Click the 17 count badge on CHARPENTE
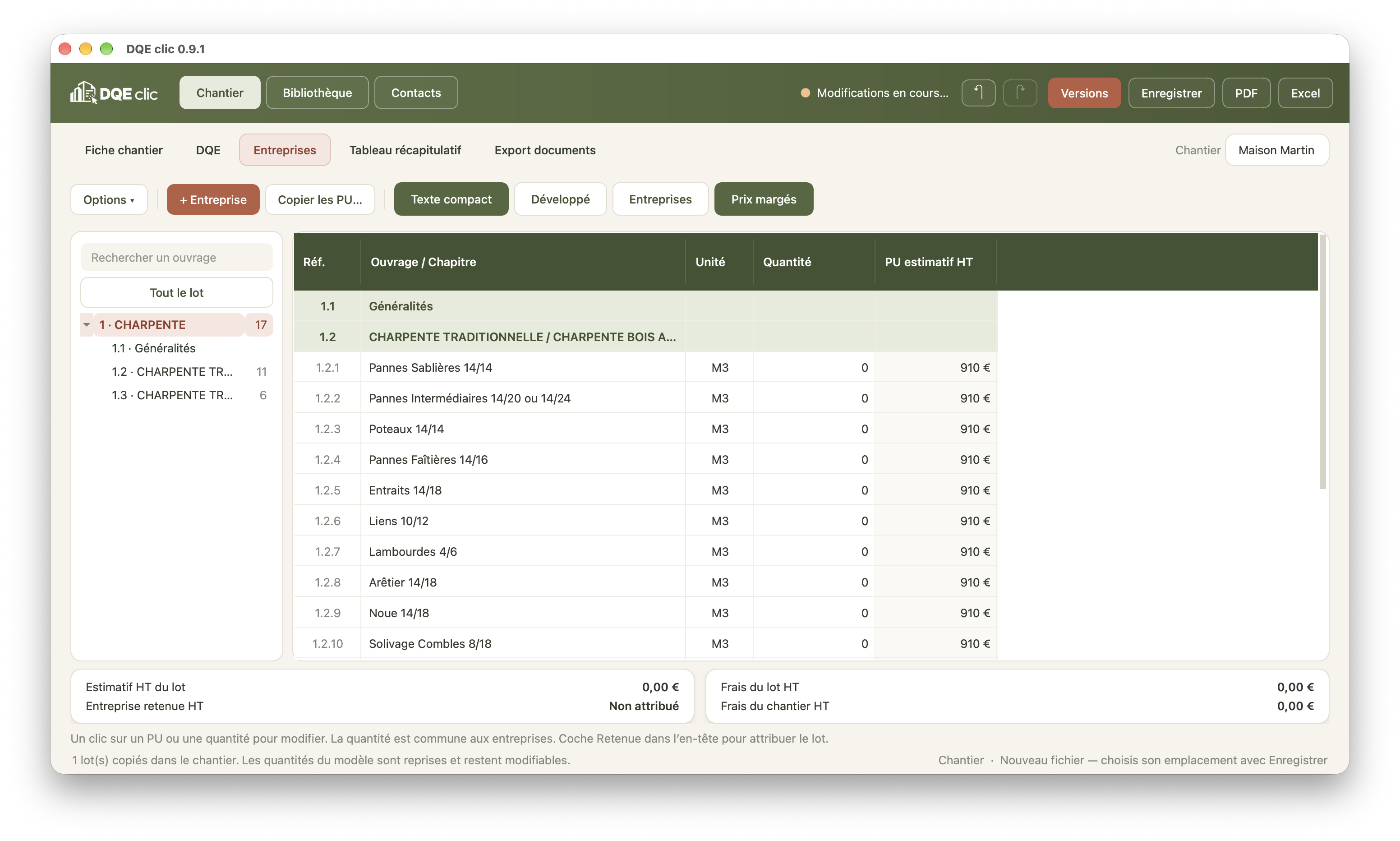The width and height of the screenshot is (1400, 841). click(x=260, y=325)
